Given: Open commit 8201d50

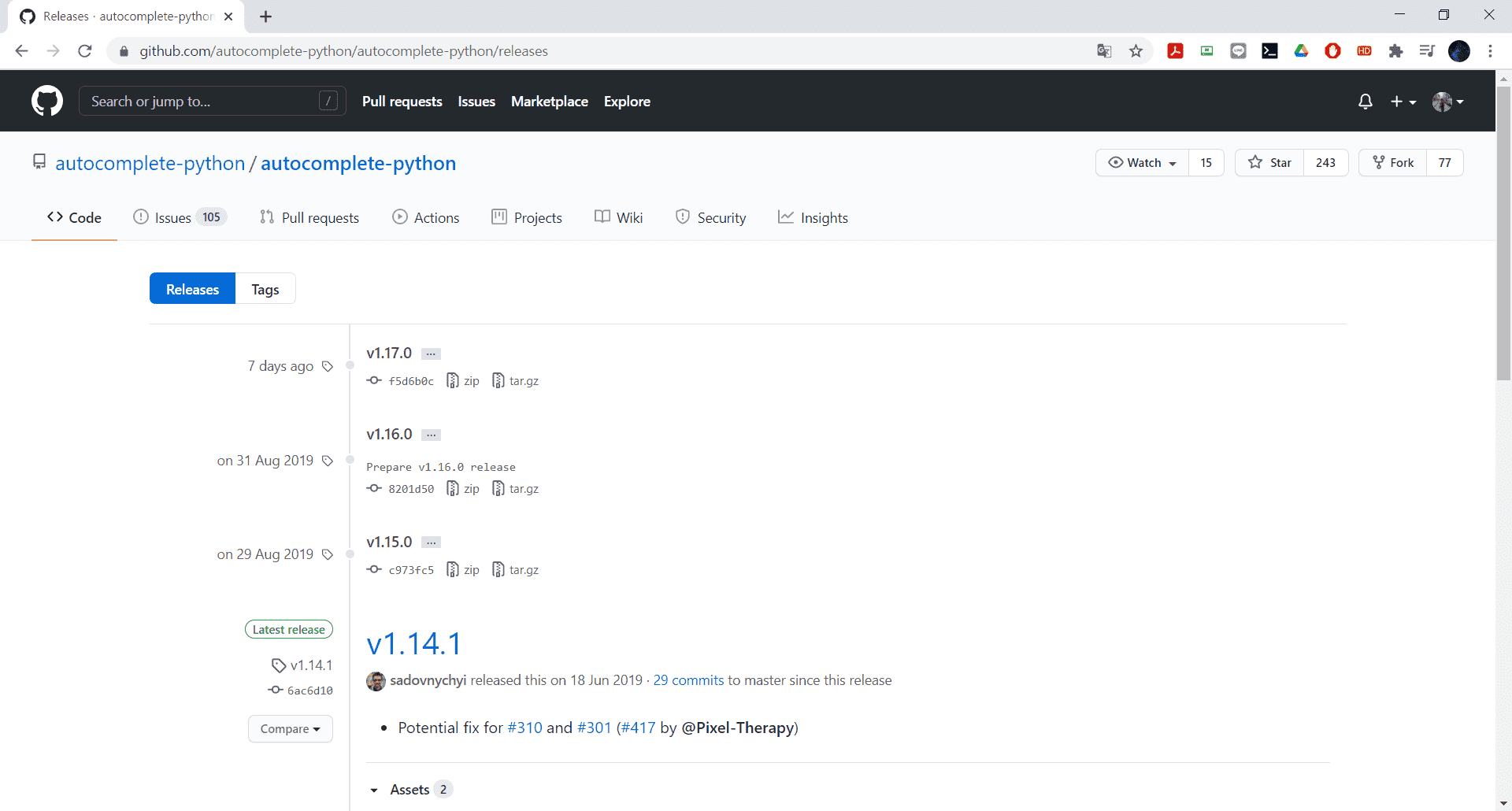Looking at the screenshot, I should (400, 489).
